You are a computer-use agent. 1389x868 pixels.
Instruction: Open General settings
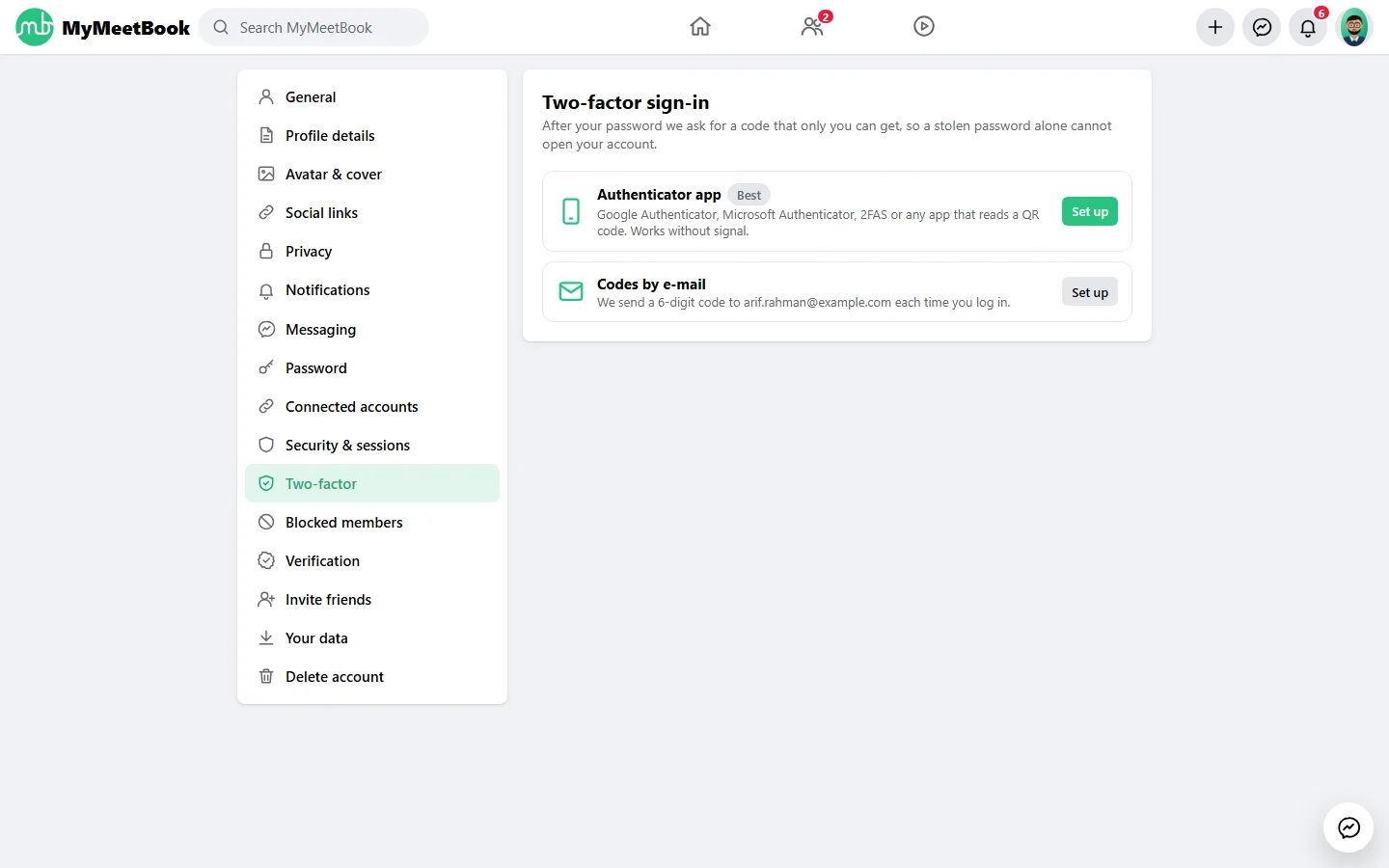[x=372, y=97]
